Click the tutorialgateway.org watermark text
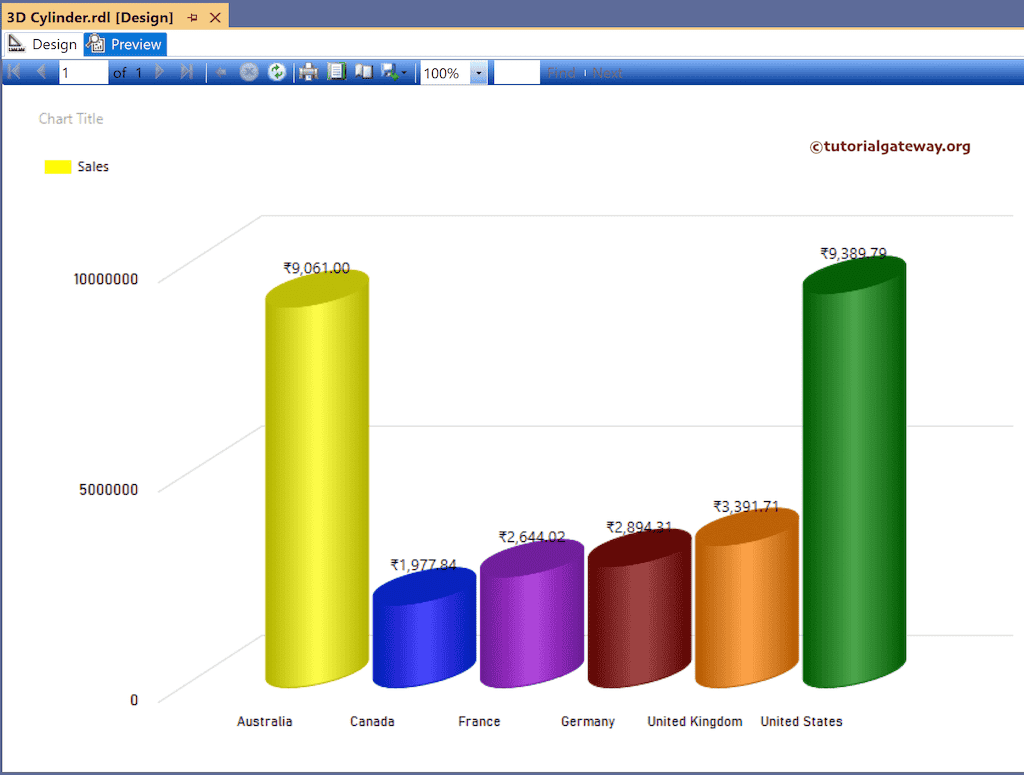1024x775 pixels. click(x=889, y=146)
